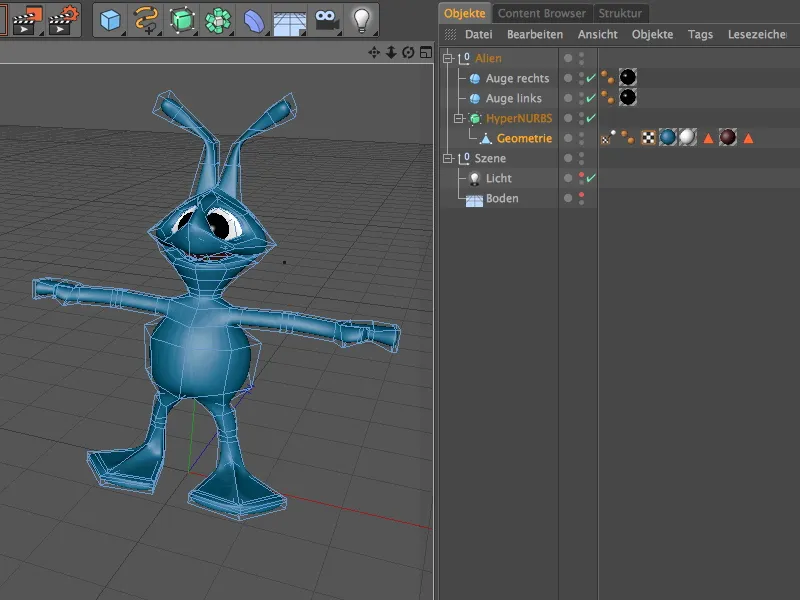Add a floor environment object
Image resolution: width=800 pixels, height=600 pixels.
289,23
